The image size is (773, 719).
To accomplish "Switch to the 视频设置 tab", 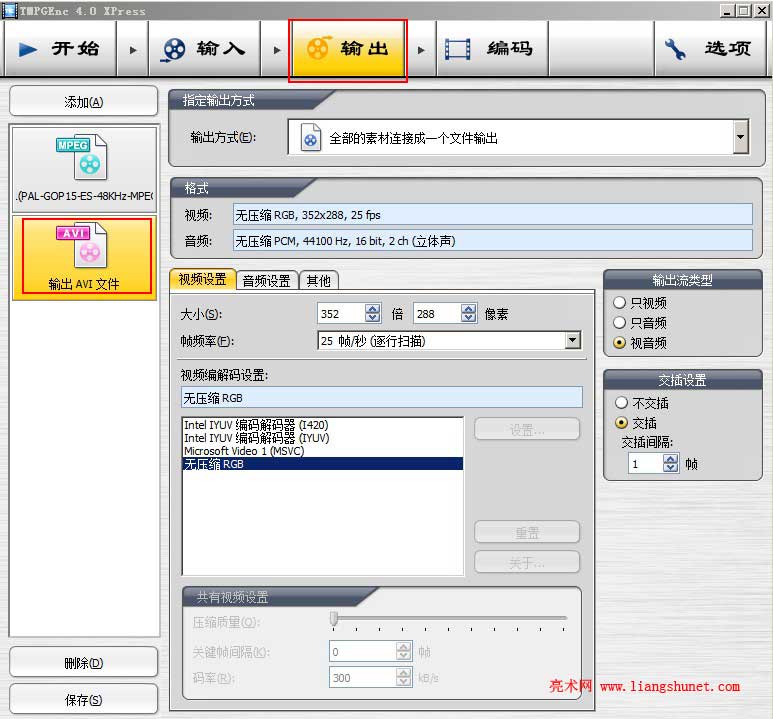I will [202, 280].
